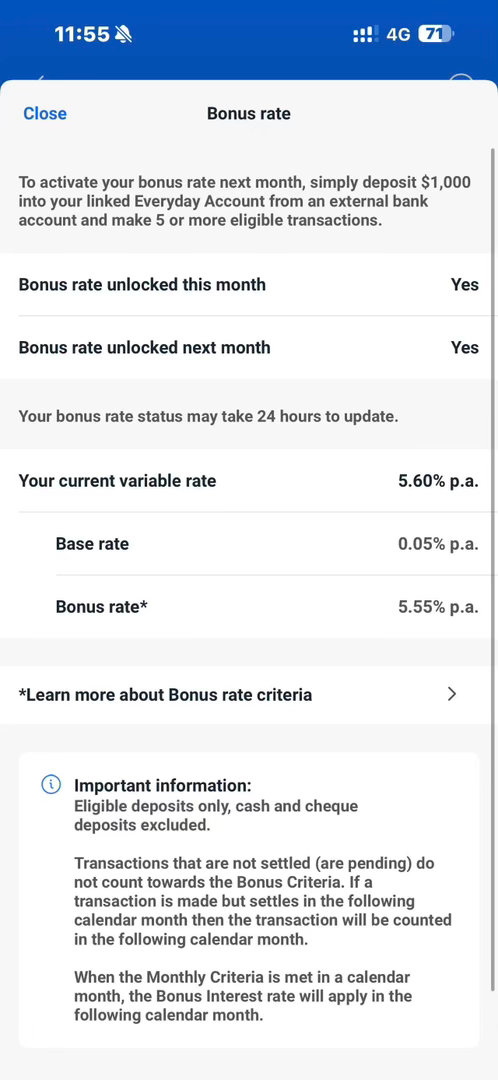The width and height of the screenshot is (498, 1080).
Task: Tap the 5.60% p.a. rate value
Action: click(438, 480)
